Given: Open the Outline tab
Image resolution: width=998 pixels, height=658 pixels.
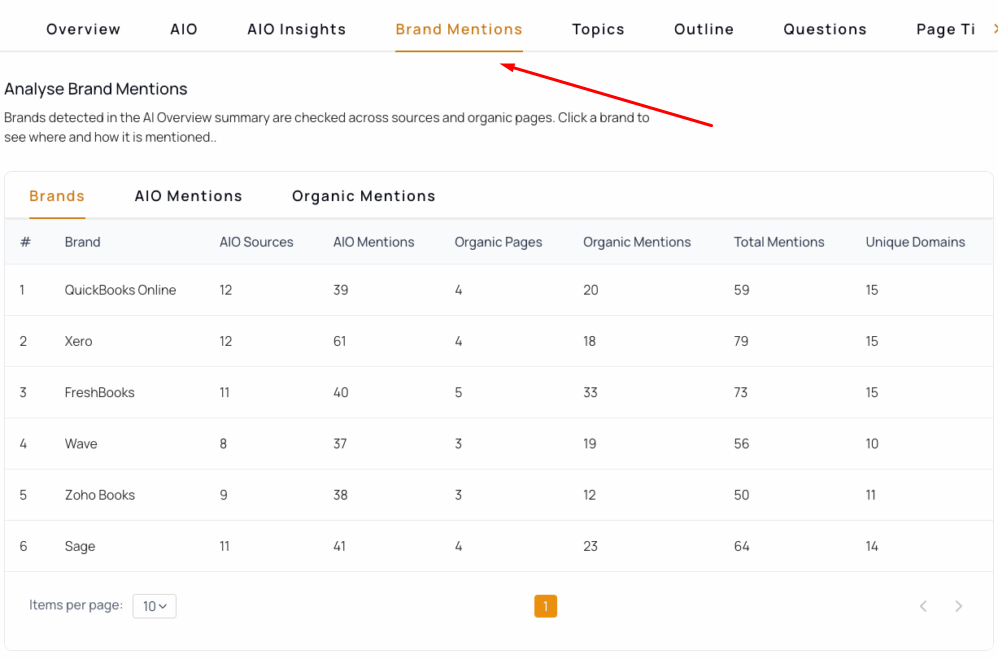Looking at the screenshot, I should pyautogui.click(x=704, y=29).
